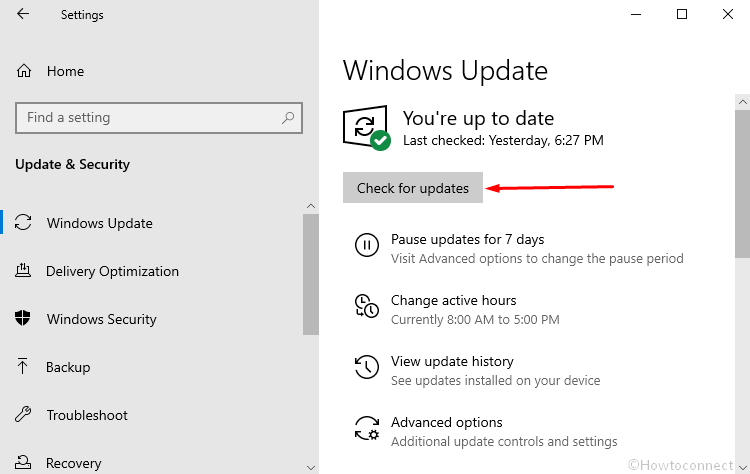Viewport: 750px width, 474px height.
Task: Click 'Currently 8:00 AM to 5:00 PM' text
Action: click(x=475, y=320)
